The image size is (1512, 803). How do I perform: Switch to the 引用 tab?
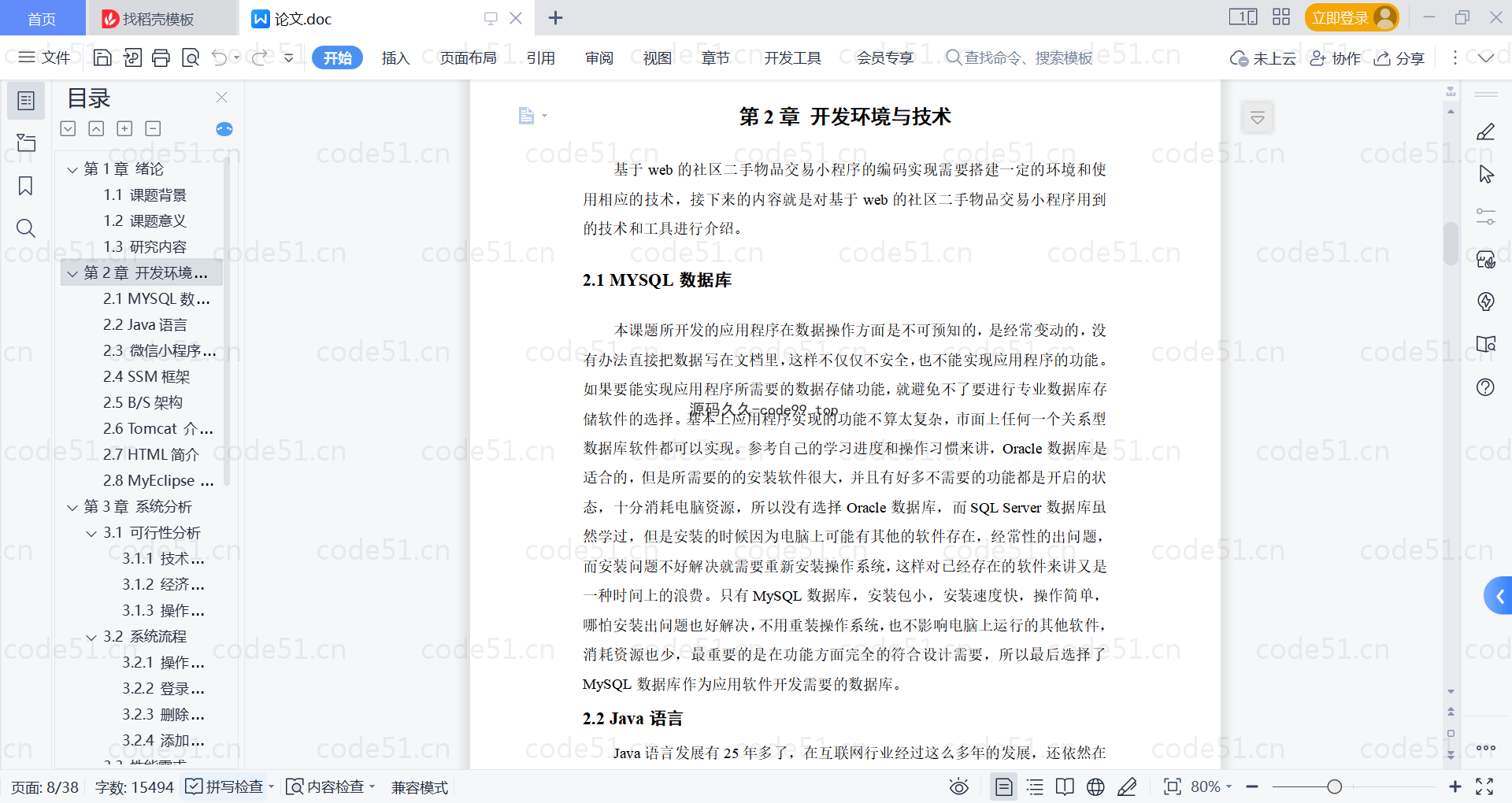(541, 57)
